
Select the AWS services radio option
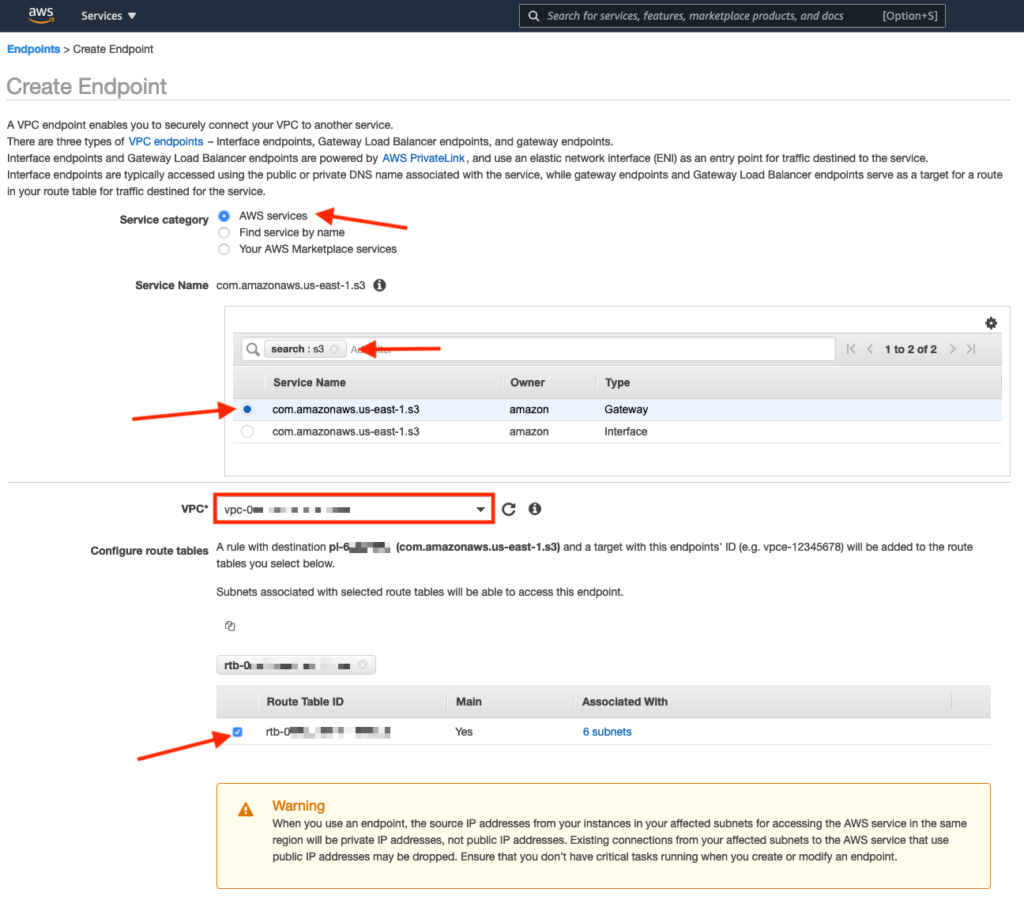click(x=224, y=216)
